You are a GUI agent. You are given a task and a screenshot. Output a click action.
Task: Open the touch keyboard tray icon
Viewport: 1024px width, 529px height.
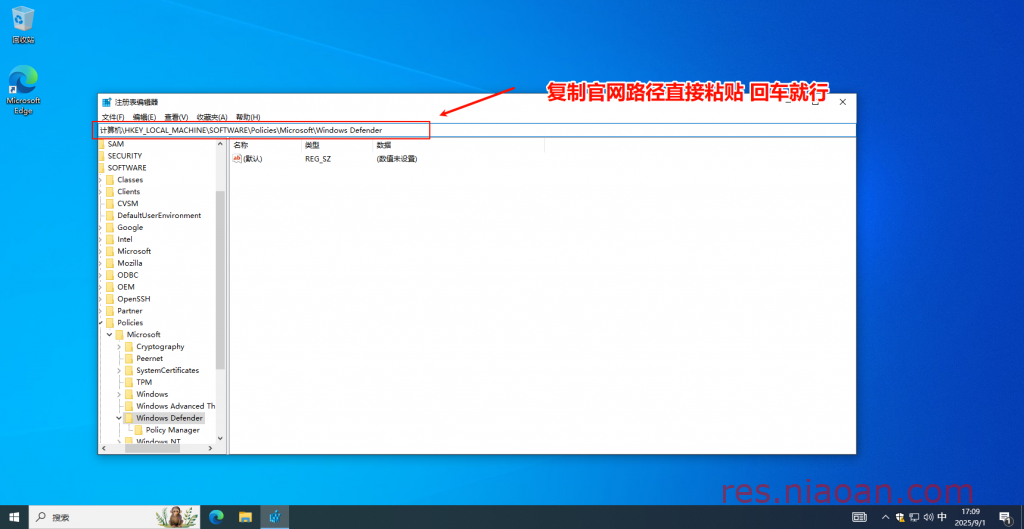pos(860,517)
